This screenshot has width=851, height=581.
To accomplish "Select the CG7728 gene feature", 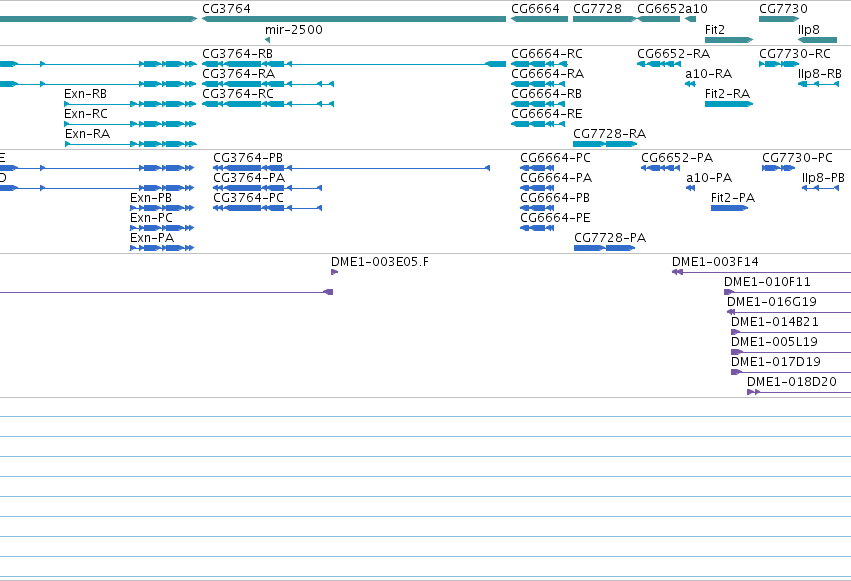I will click(604, 19).
